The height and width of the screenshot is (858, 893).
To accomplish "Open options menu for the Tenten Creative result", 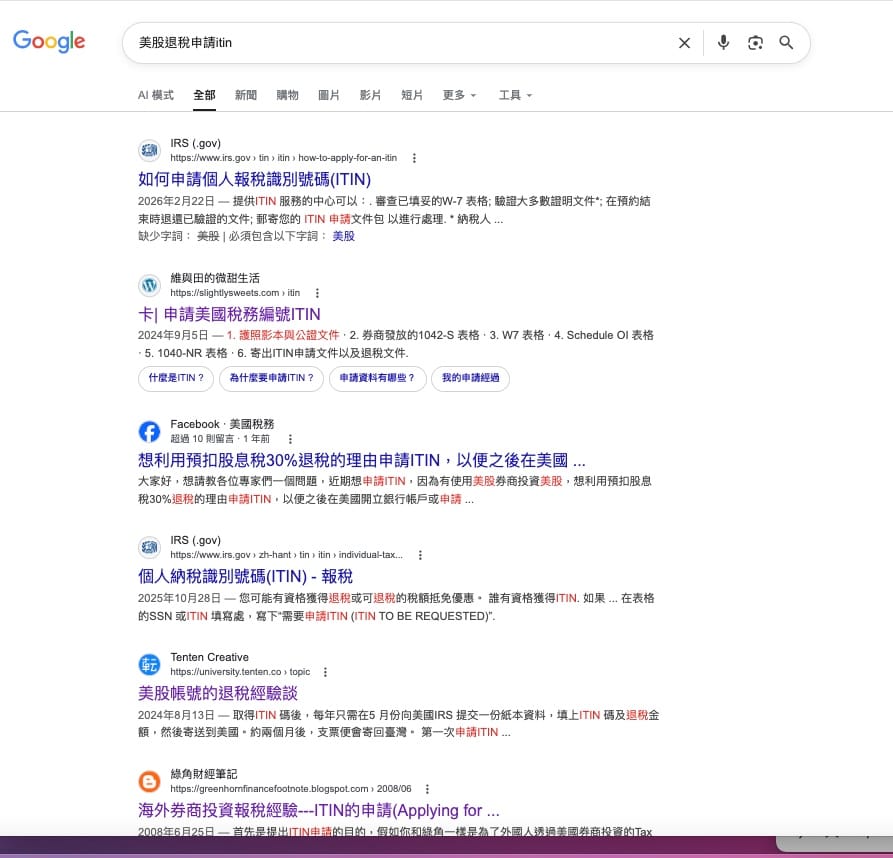I will click(325, 672).
